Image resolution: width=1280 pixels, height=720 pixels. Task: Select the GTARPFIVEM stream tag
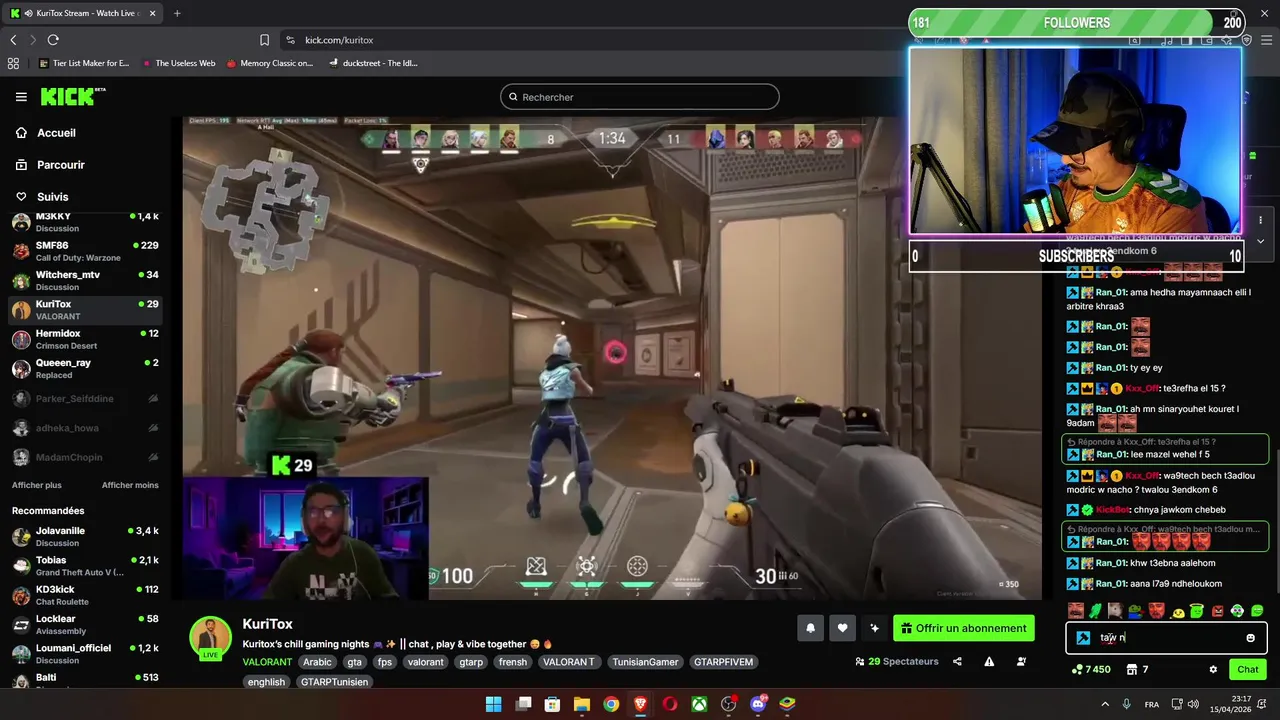tap(722, 662)
